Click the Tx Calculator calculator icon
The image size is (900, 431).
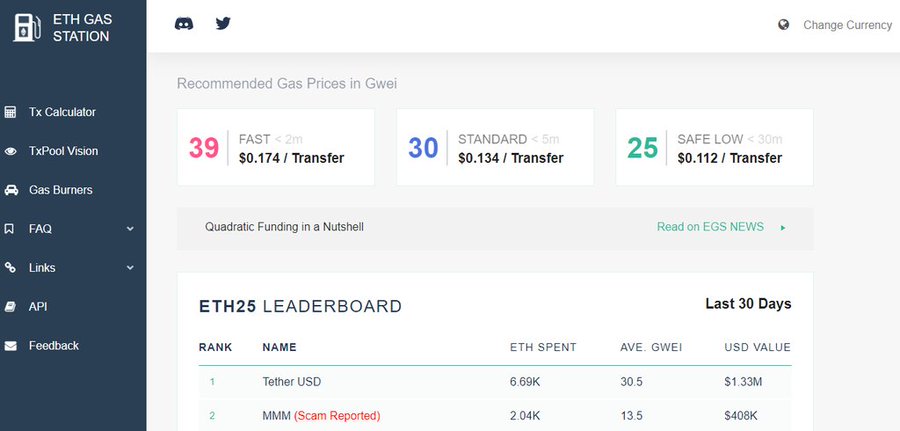tap(10, 112)
